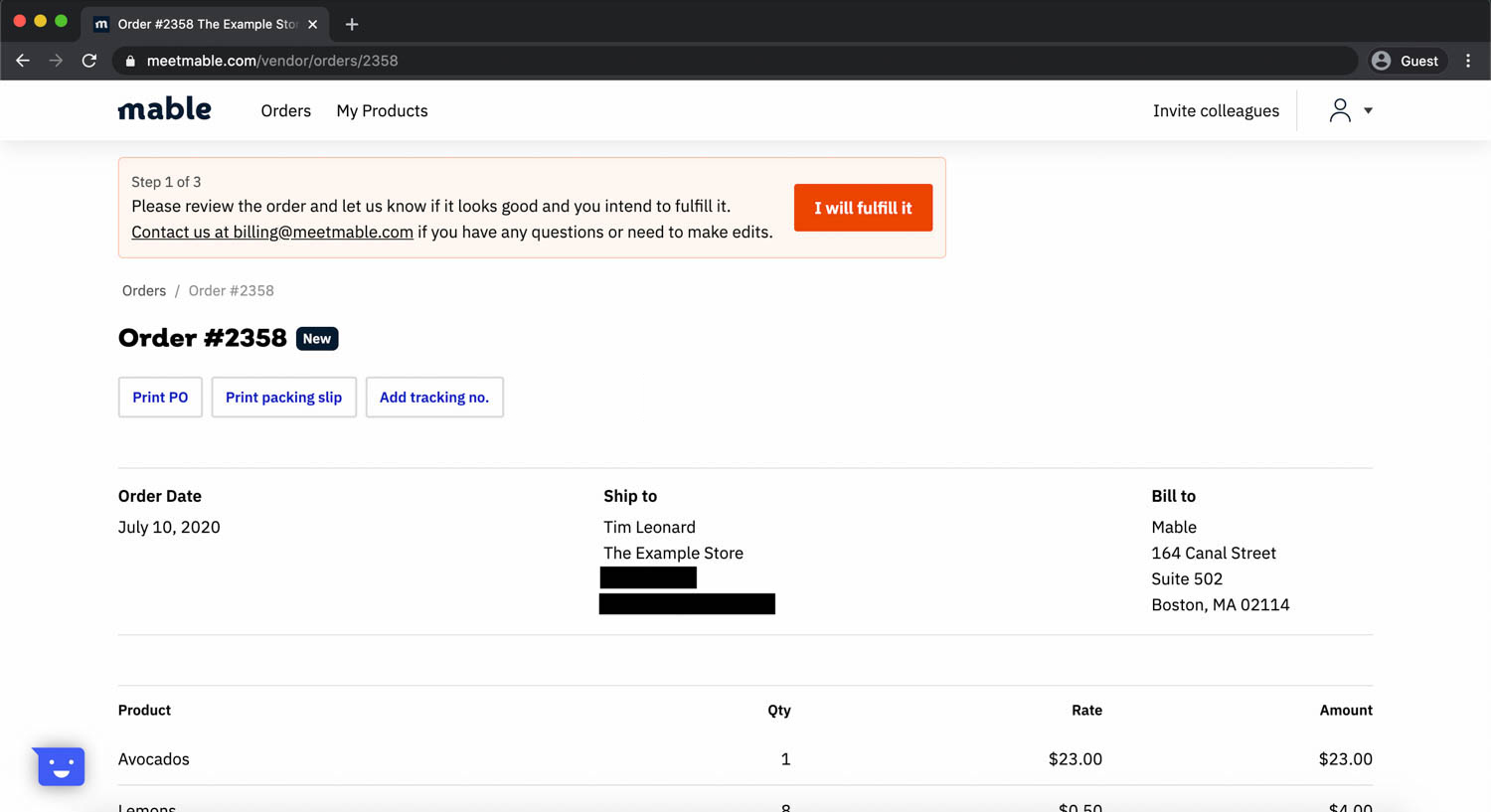The width and height of the screenshot is (1491, 812).
Task: Click the browser back arrow
Action: coord(23,61)
